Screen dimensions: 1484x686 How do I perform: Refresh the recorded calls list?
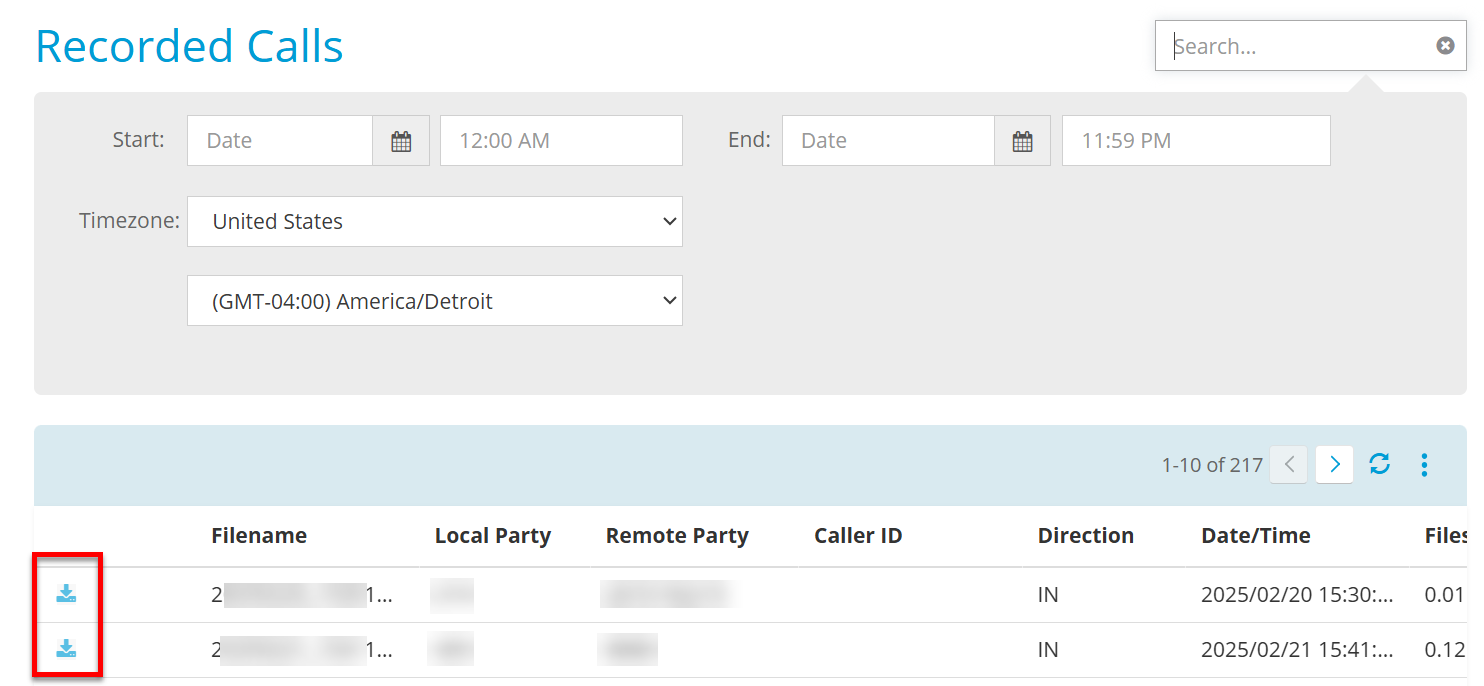pyautogui.click(x=1380, y=464)
